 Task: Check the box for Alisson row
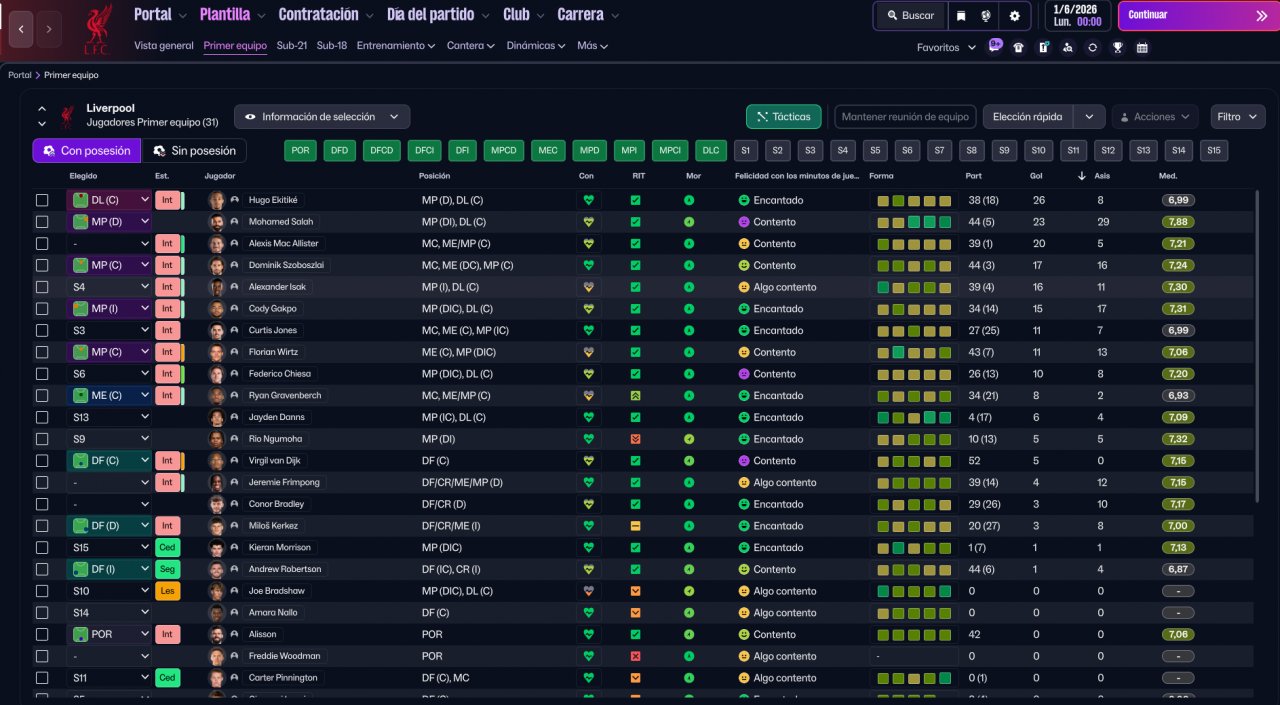(42, 635)
